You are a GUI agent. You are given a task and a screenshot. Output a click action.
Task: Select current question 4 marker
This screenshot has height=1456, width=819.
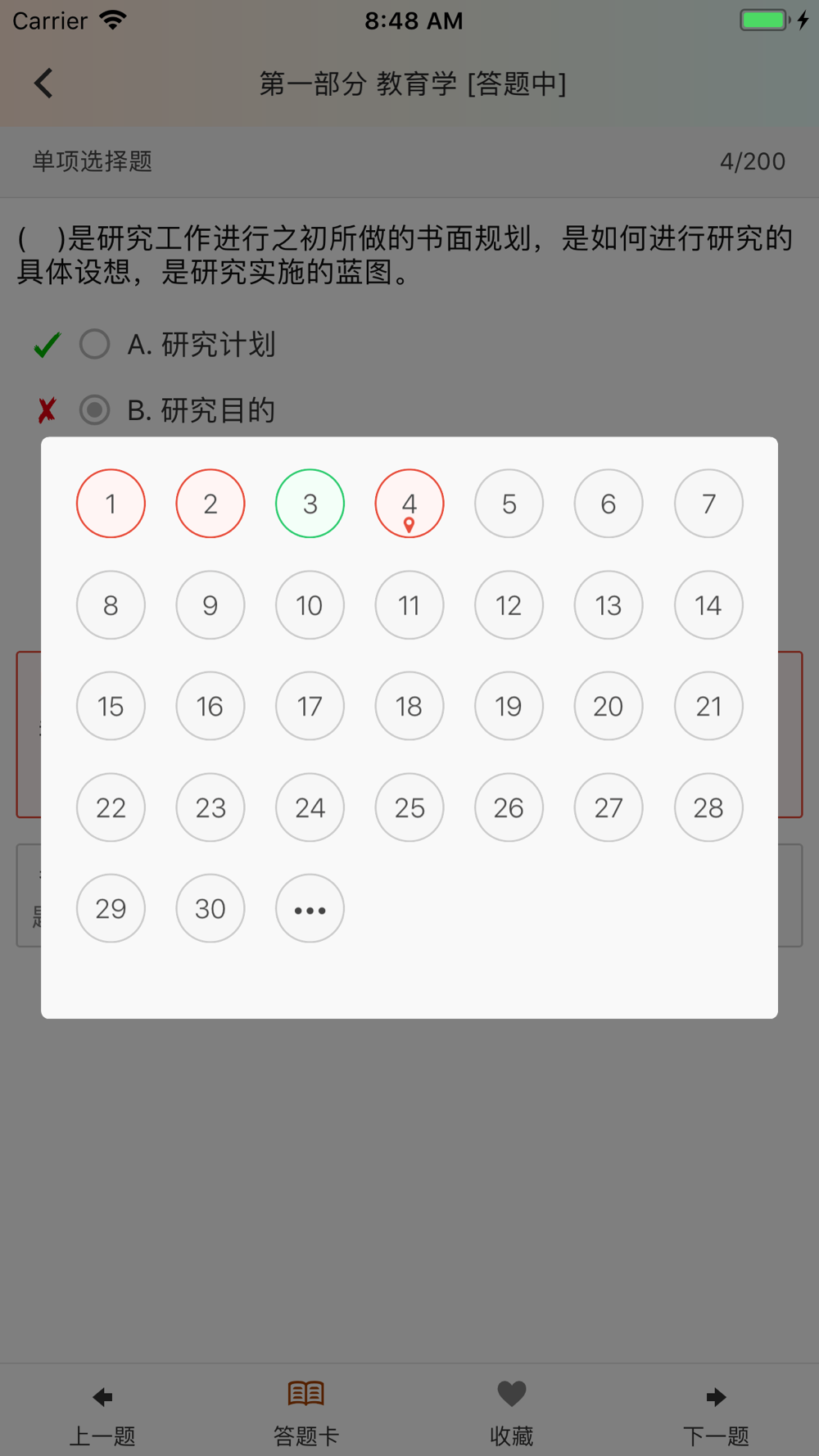click(x=409, y=504)
